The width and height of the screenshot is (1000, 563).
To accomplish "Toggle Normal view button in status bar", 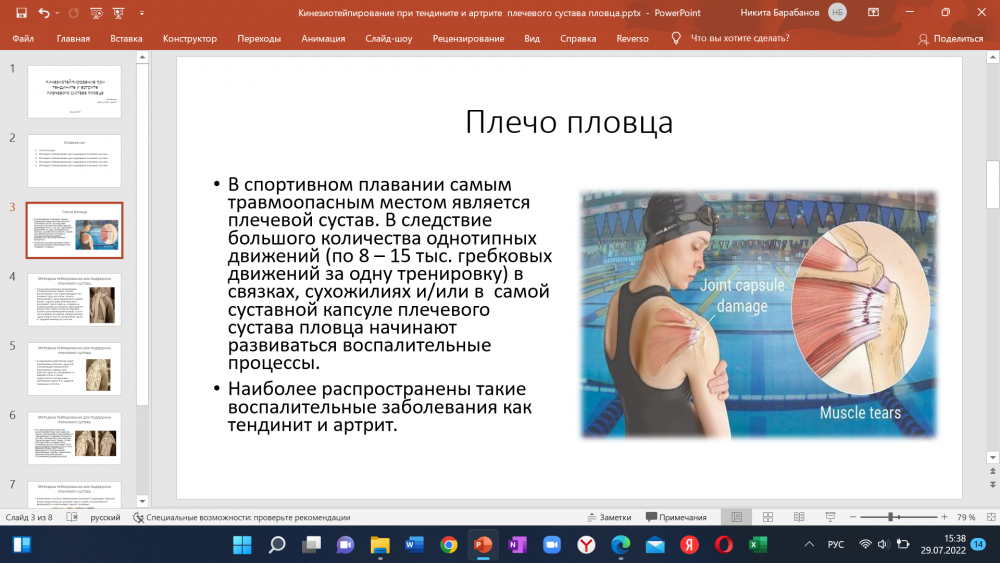I will (737, 517).
